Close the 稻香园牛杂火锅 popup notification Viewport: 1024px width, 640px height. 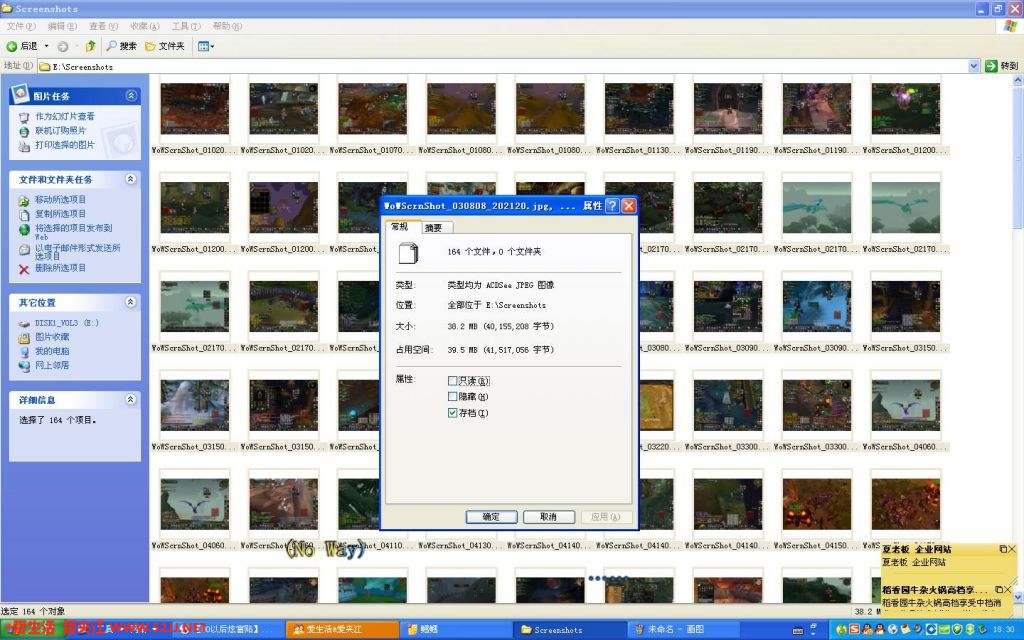point(1007,590)
